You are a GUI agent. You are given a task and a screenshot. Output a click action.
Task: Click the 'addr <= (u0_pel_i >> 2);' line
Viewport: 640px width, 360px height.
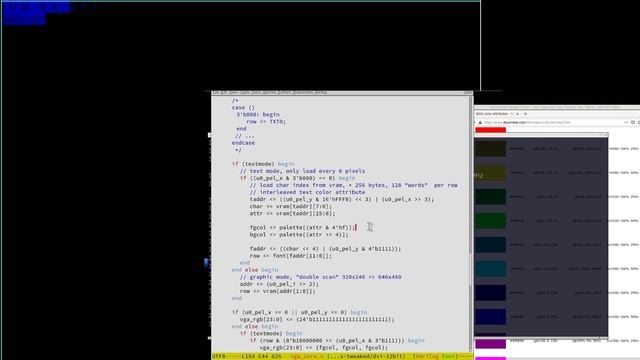point(278,284)
